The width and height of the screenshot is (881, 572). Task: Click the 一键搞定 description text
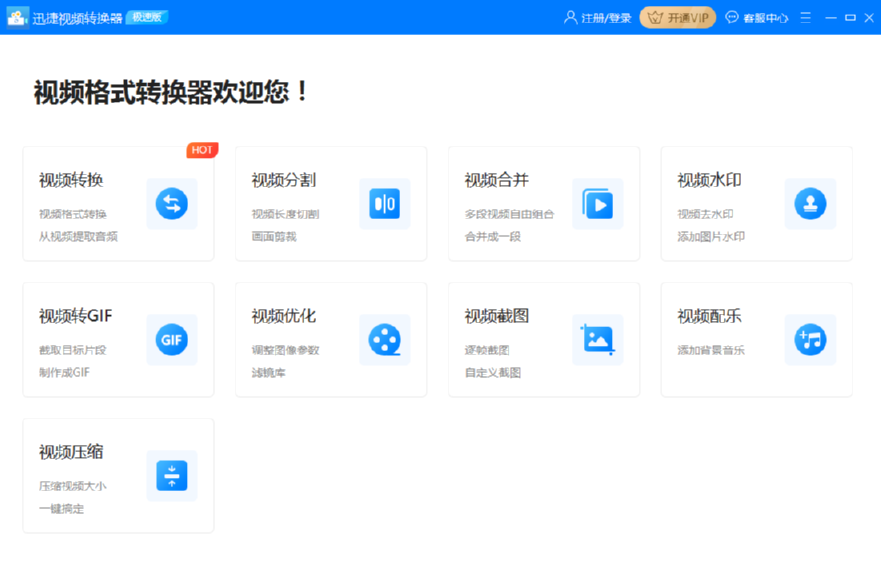click(61, 509)
